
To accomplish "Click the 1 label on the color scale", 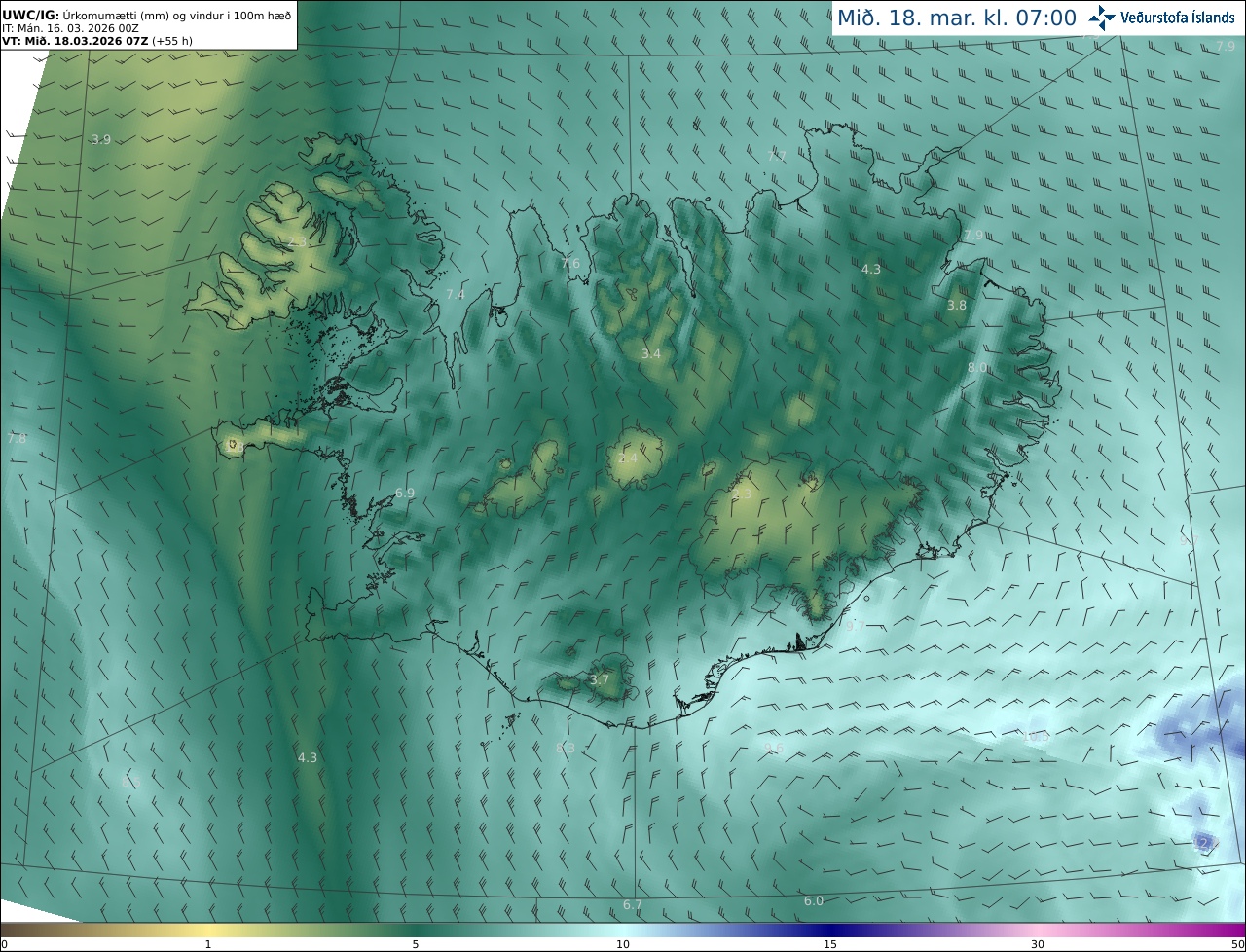I will [x=207, y=944].
